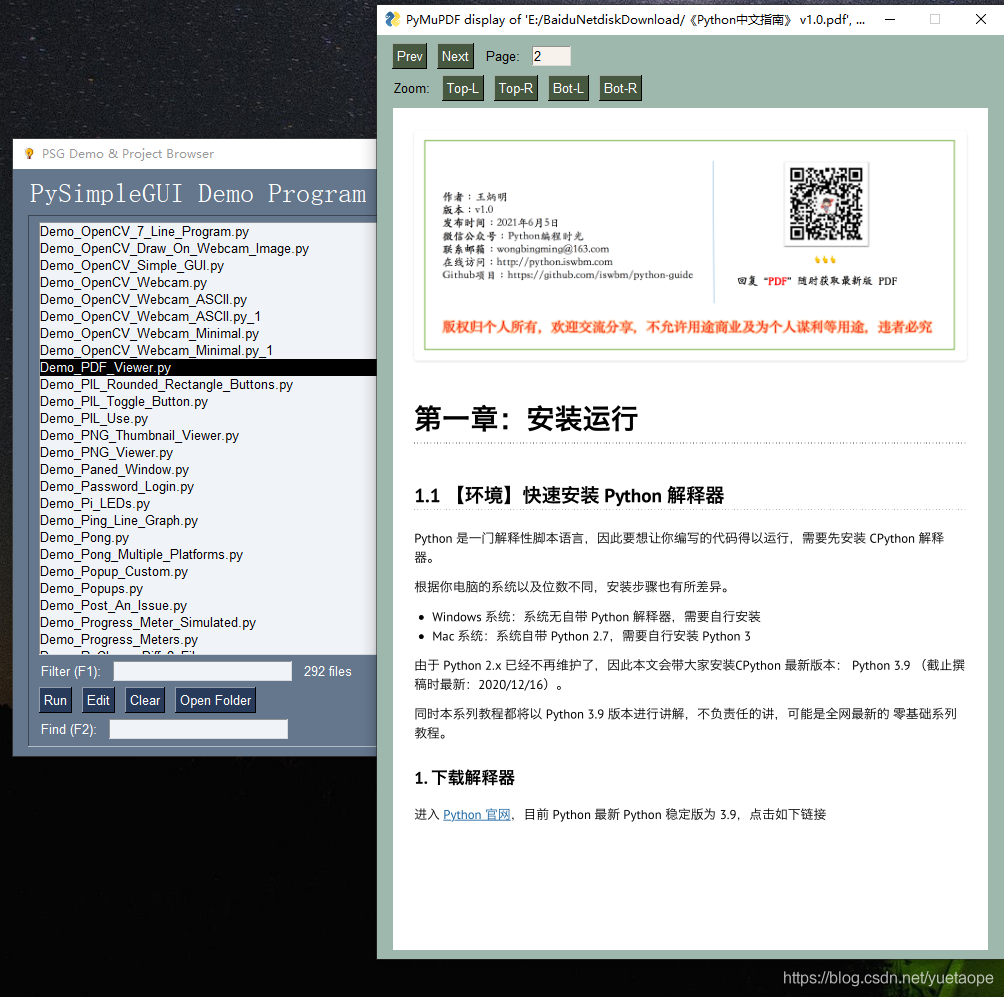Go to the Next PDF page
1004x997 pixels.
[x=455, y=56]
